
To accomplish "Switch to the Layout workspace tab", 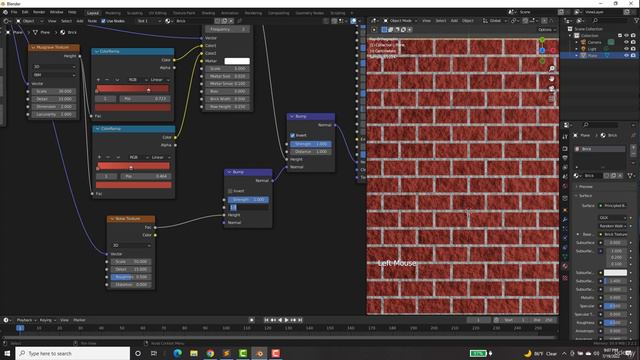I will click(93, 13).
